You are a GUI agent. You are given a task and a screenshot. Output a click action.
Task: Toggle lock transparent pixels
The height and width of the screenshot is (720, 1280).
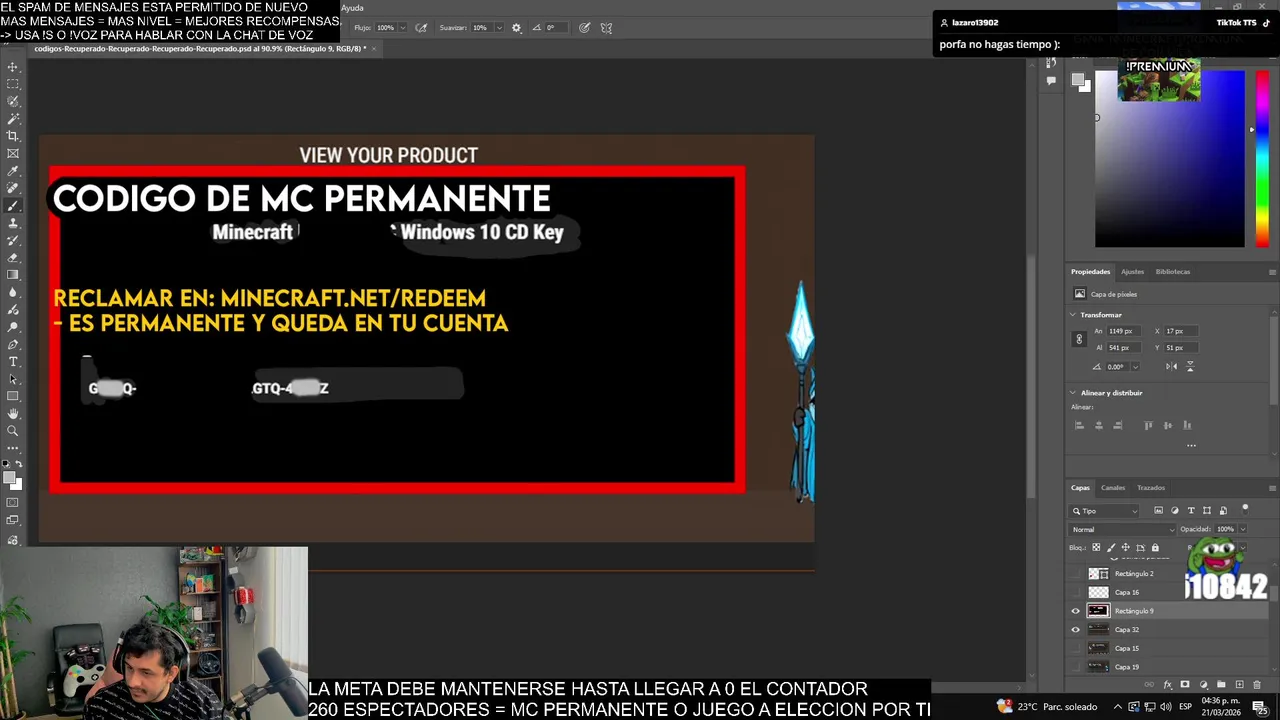(1096, 548)
